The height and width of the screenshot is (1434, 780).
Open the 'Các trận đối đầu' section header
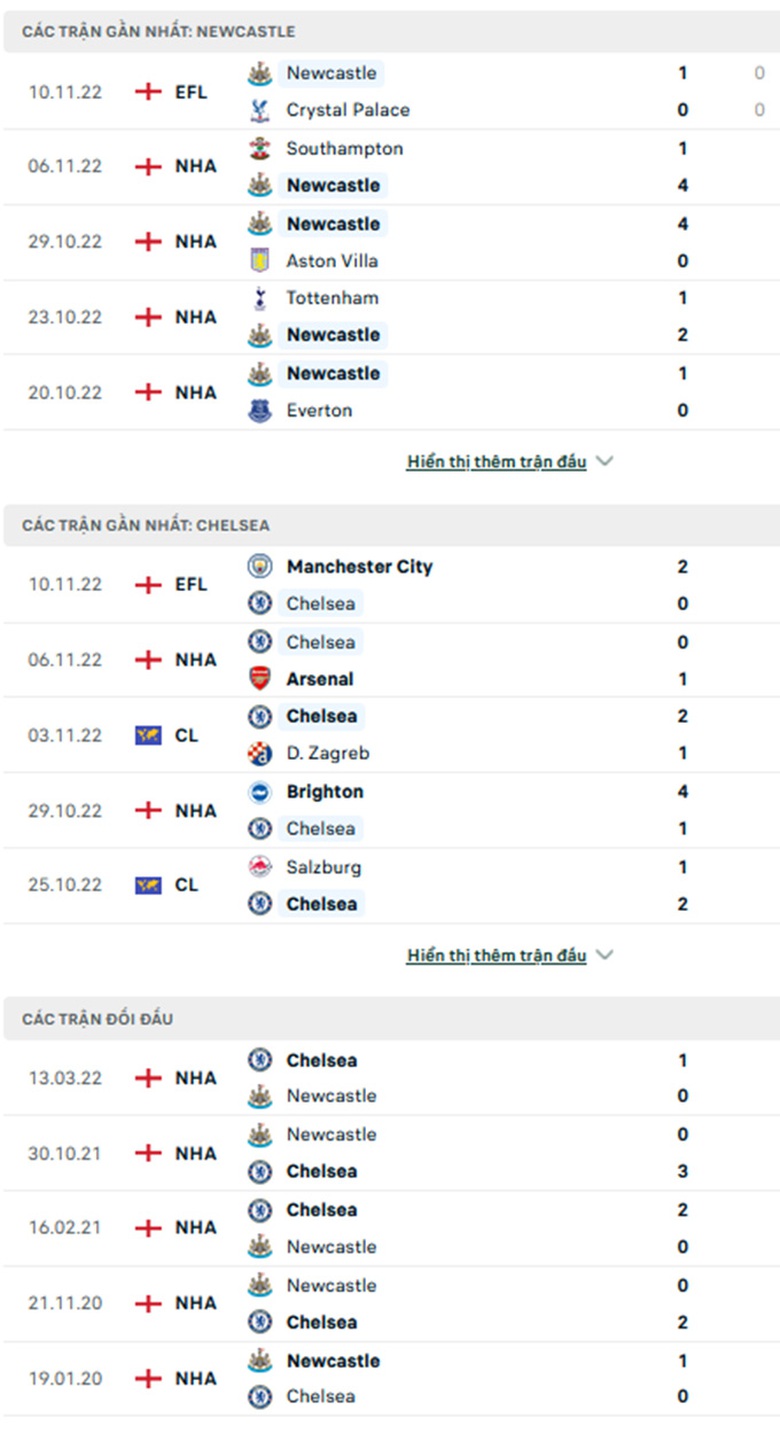coord(98,1019)
